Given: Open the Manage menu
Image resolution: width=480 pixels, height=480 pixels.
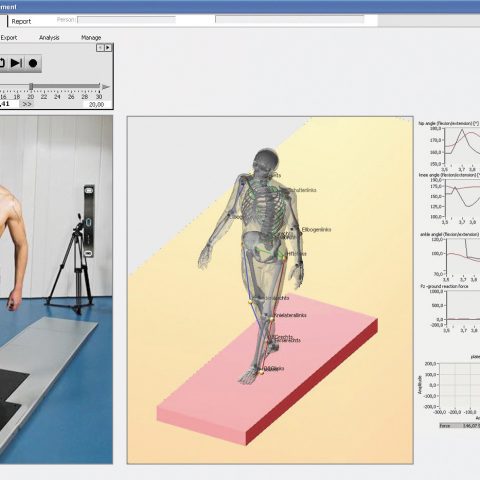Looking at the screenshot, I should [91, 38].
